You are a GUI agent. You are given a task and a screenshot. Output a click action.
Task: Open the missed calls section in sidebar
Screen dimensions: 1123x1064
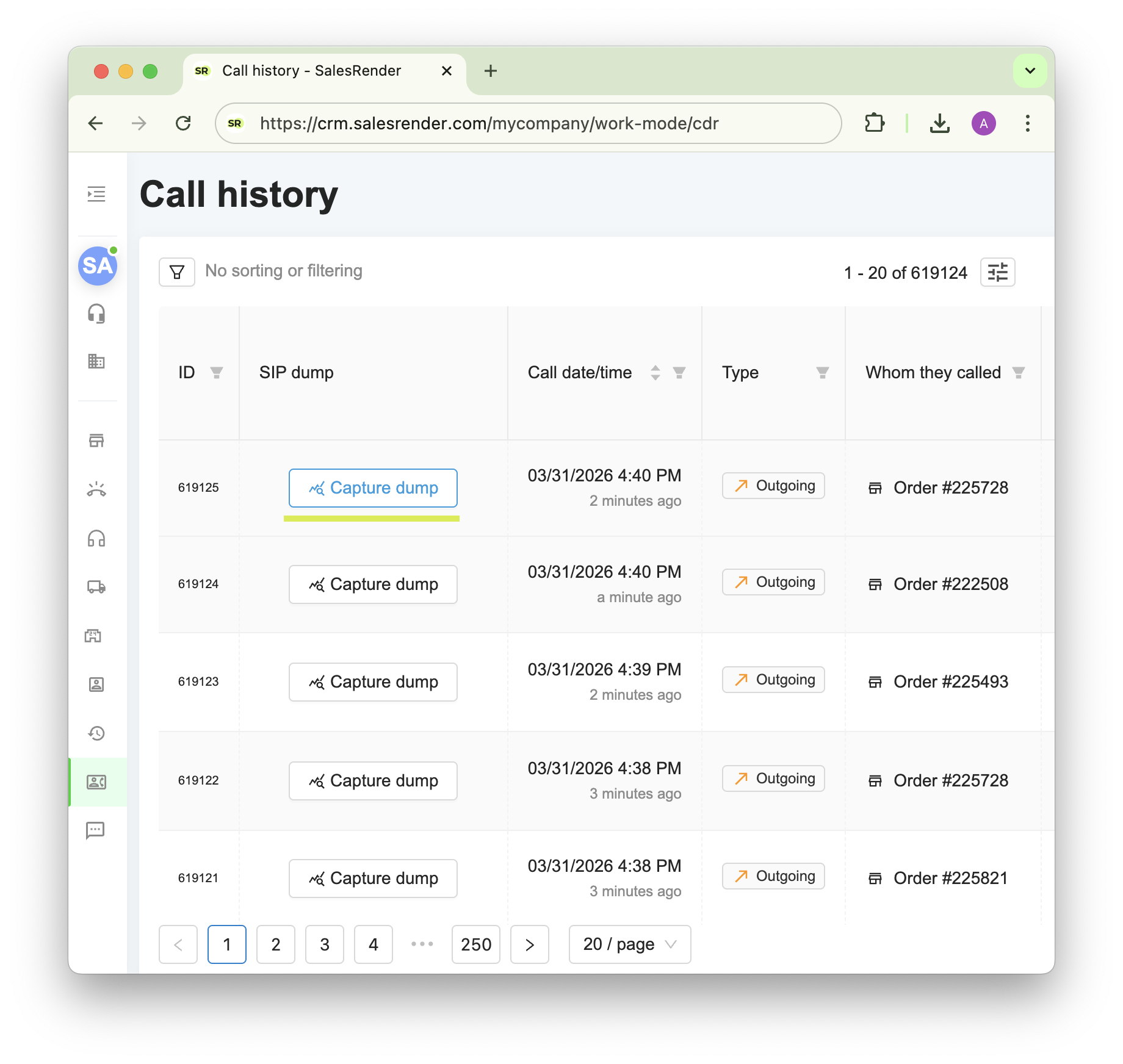click(96, 489)
